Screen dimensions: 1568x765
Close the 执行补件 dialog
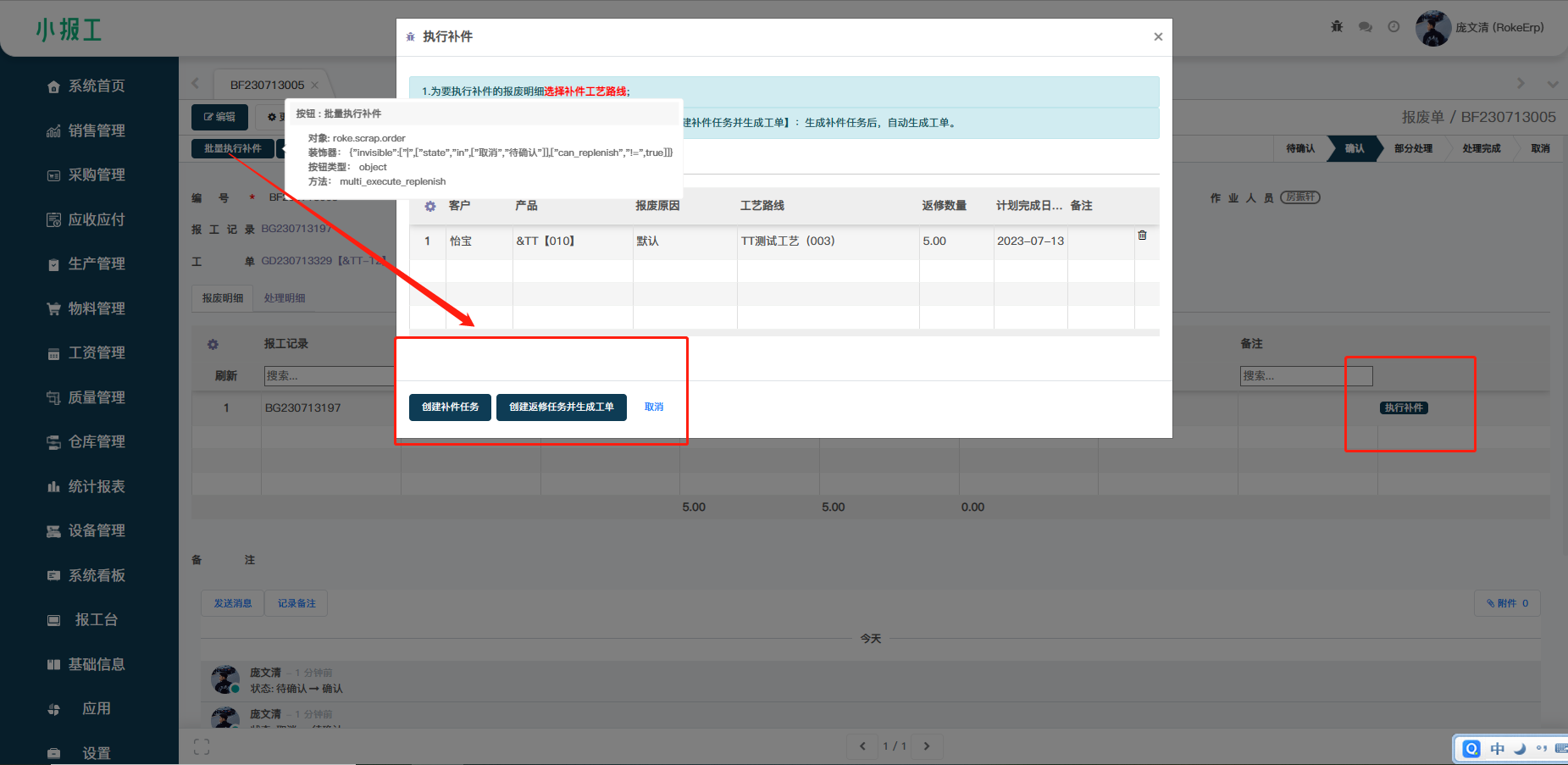point(1158,37)
